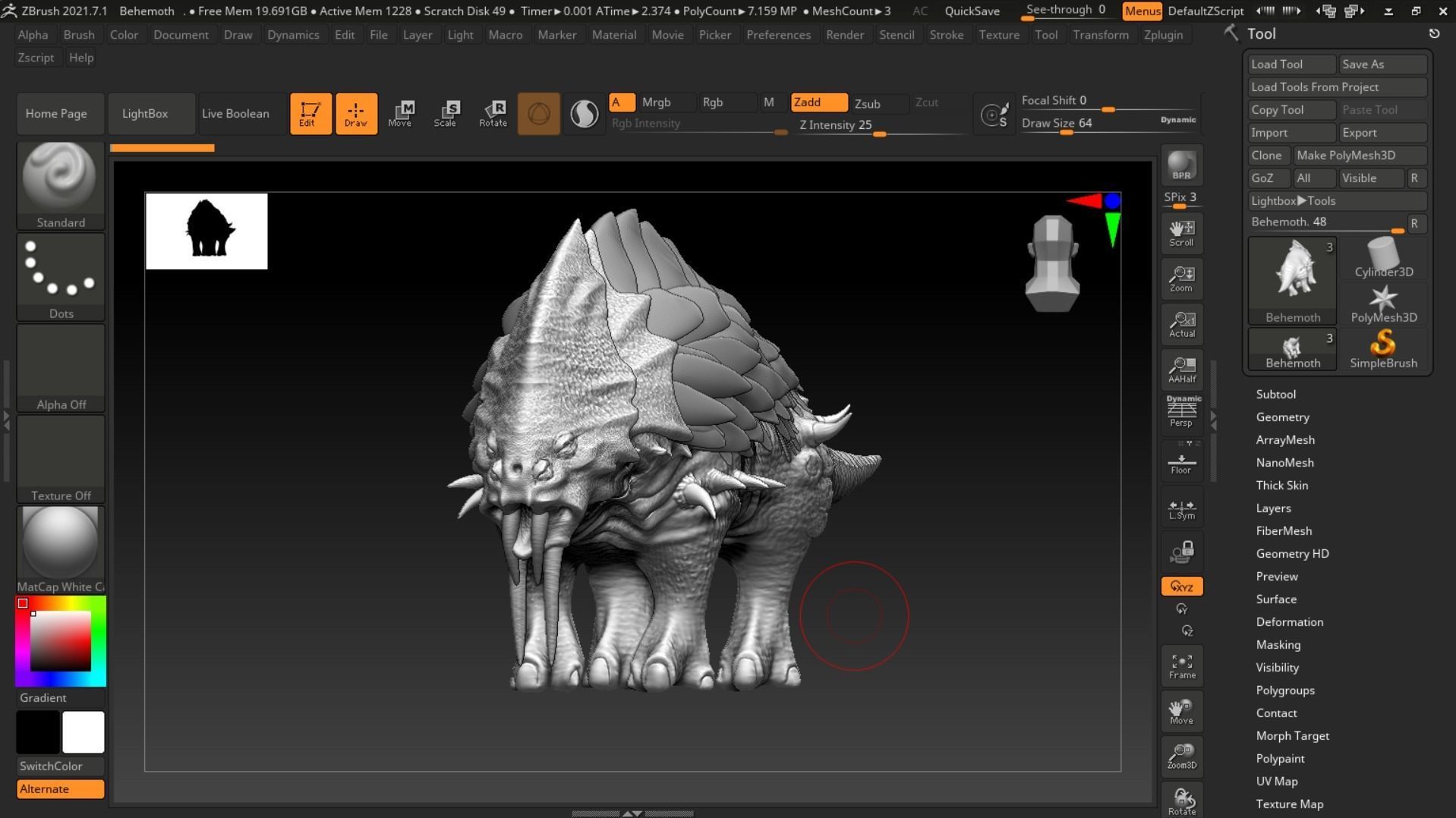Image resolution: width=1456 pixels, height=818 pixels.
Task: Click the S symmetry draw-size icon
Action: pyautogui.click(x=994, y=114)
